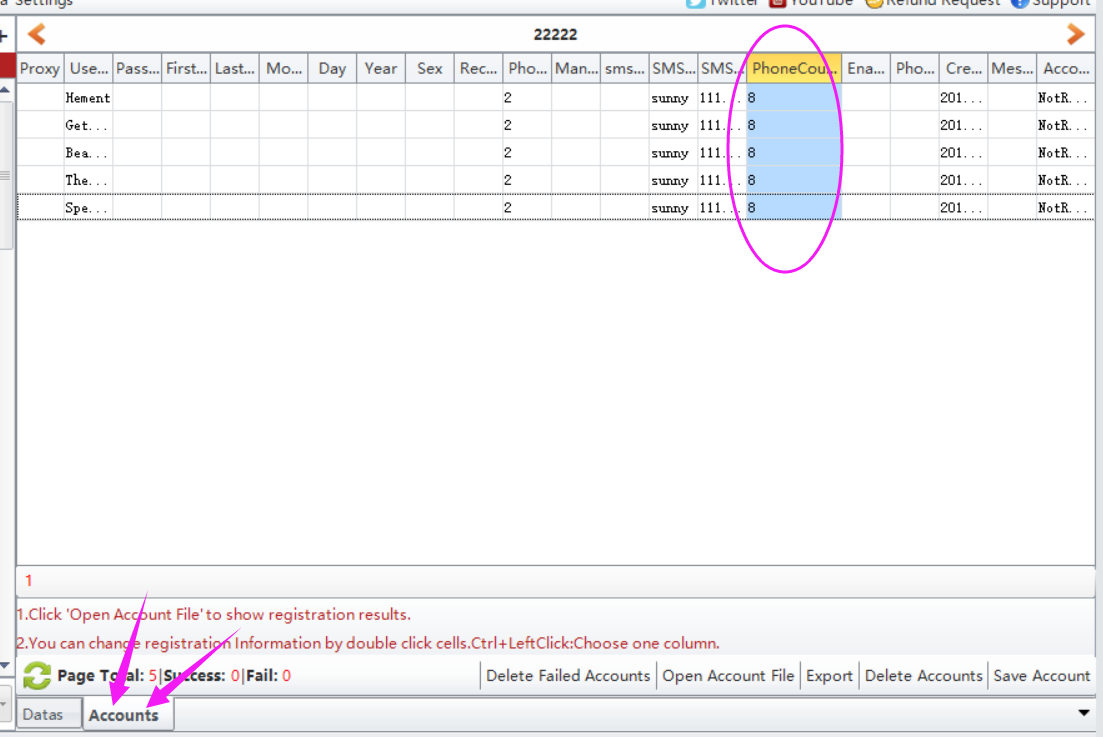Click the Proxy column header
The height and width of the screenshot is (737, 1103).
tap(40, 69)
